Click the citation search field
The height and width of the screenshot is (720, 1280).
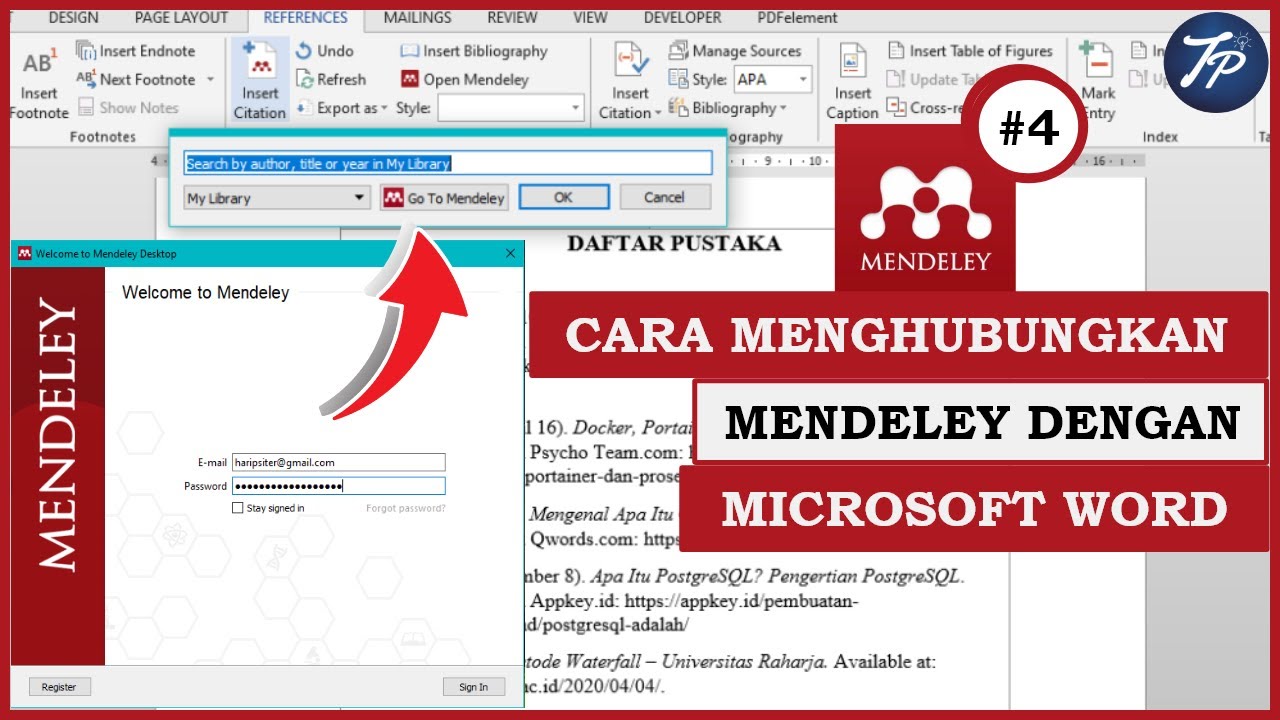[x=448, y=163]
